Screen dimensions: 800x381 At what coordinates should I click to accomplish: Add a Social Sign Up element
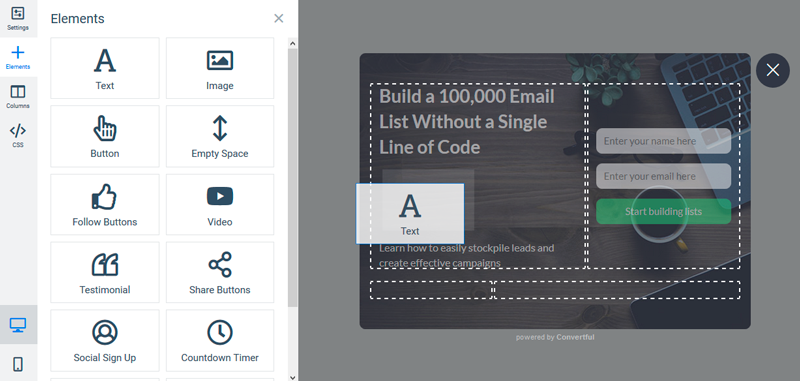tap(105, 340)
